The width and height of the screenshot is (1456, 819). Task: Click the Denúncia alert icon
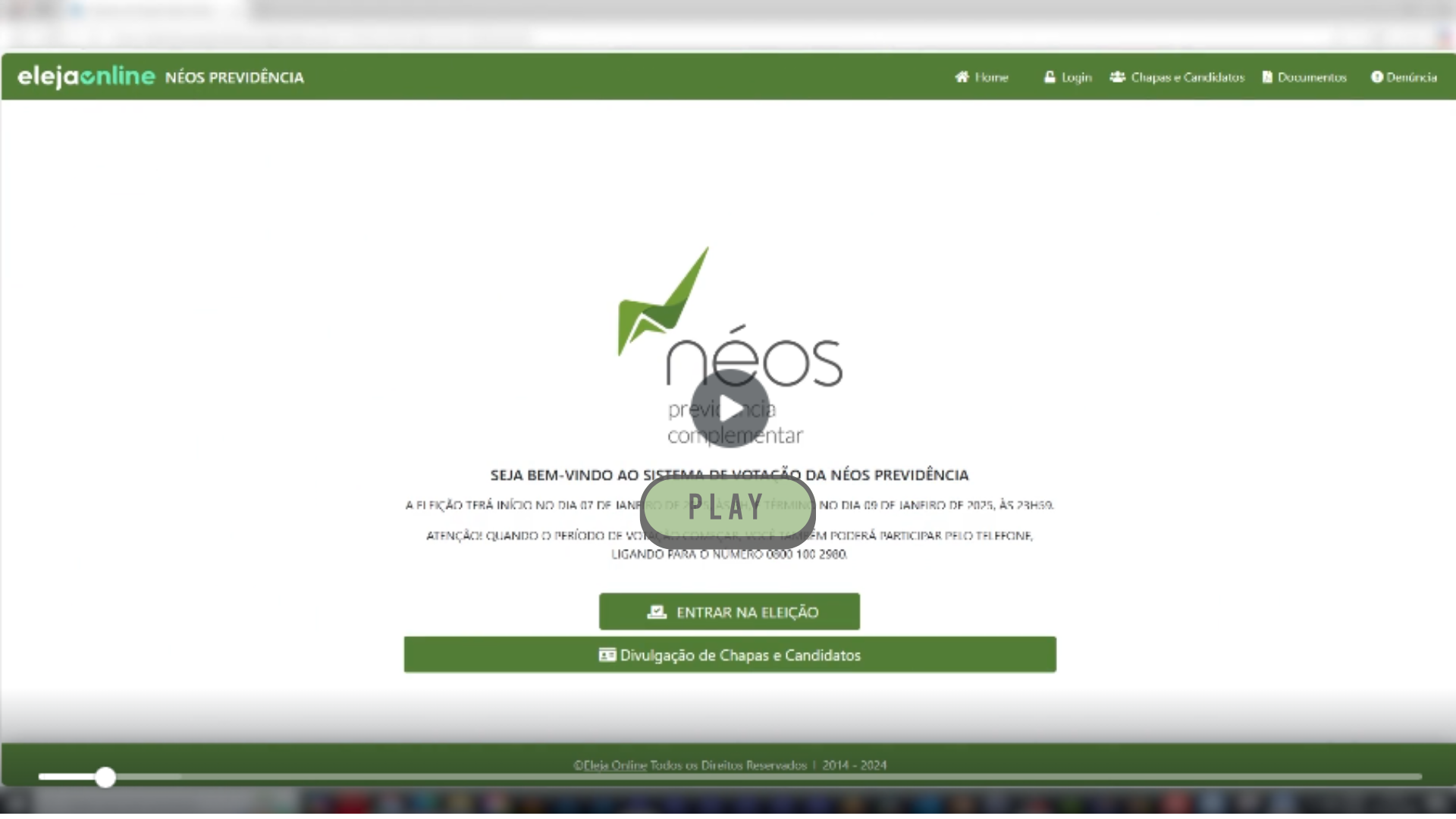click(x=1376, y=77)
